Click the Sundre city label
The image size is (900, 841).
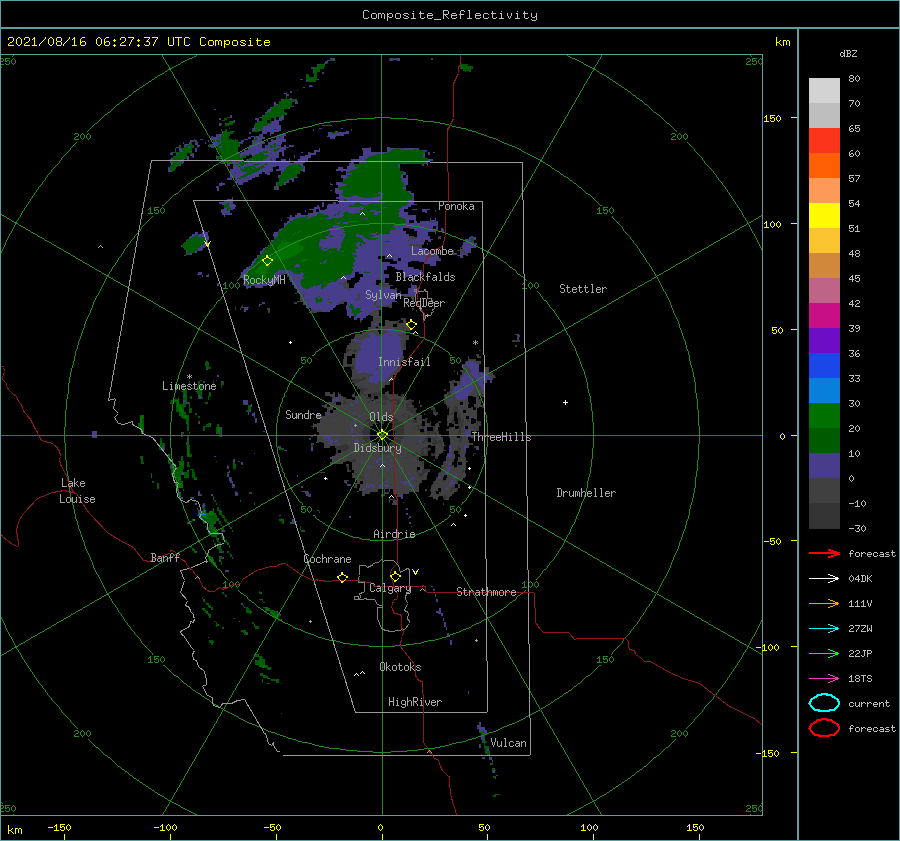(303, 414)
